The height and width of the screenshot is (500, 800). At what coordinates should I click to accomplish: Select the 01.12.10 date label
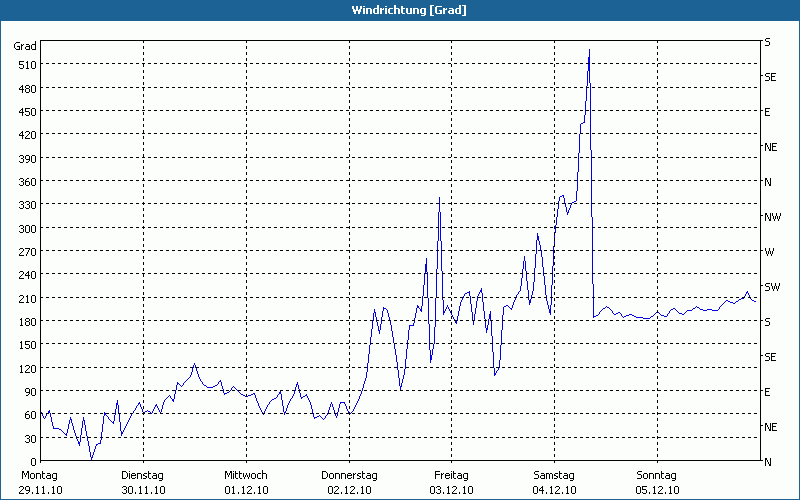(246, 490)
